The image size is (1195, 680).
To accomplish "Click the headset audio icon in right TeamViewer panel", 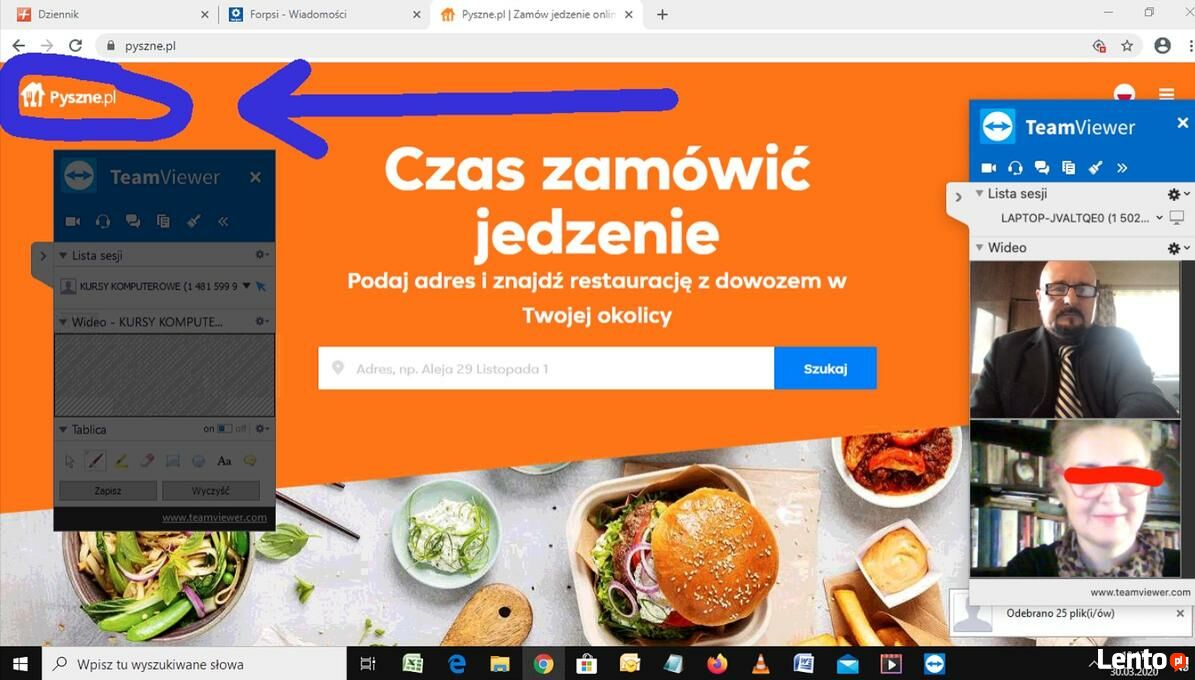I will click(1014, 168).
